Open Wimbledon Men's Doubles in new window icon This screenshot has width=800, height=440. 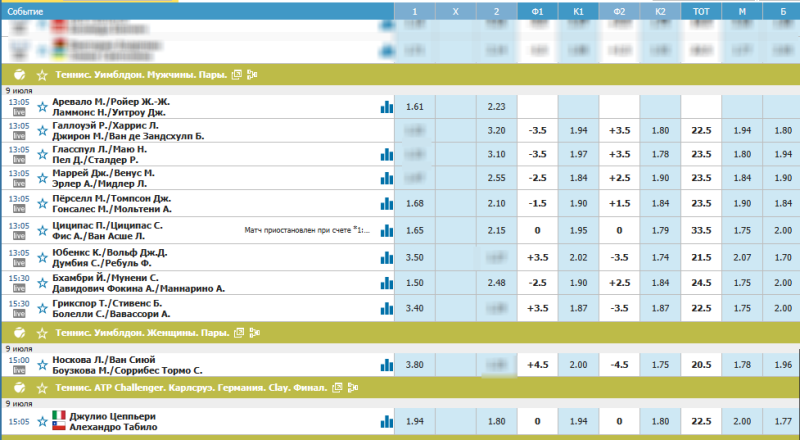tap(237, 74)
